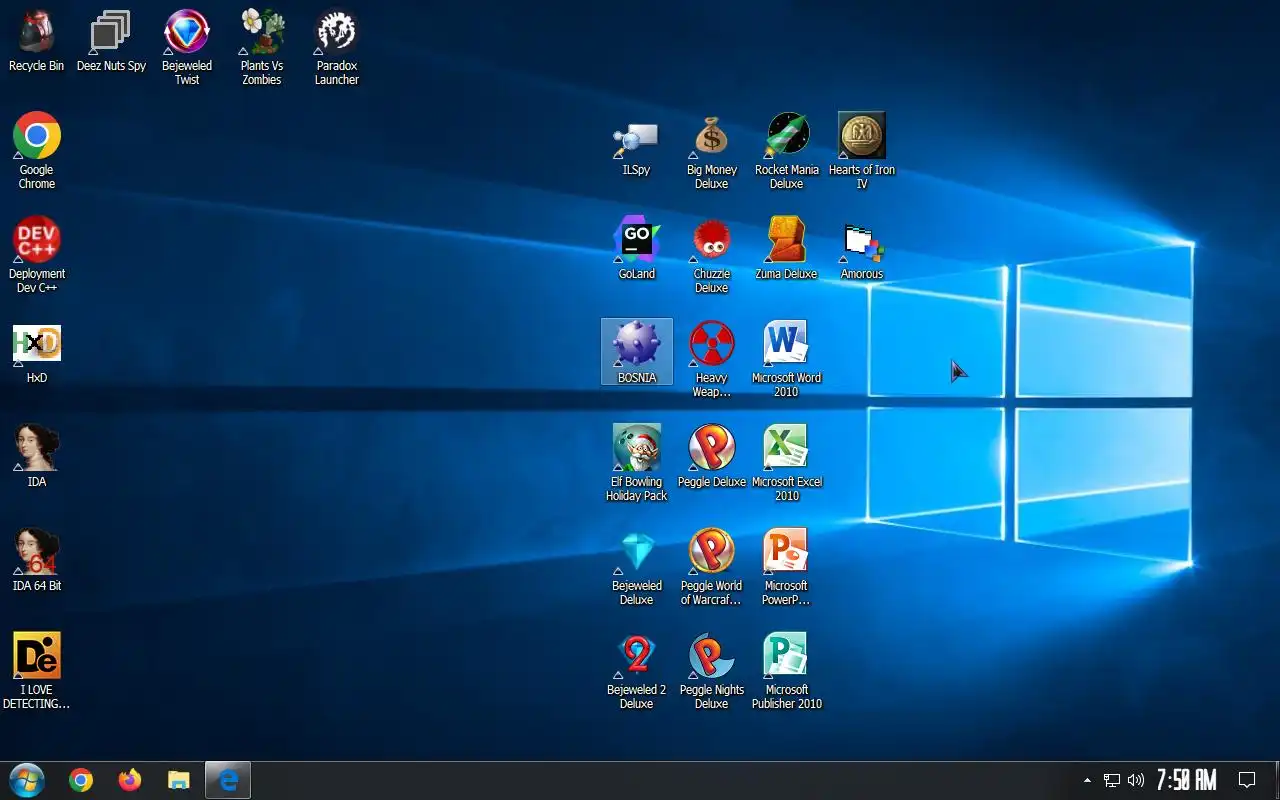Select the Hearts of Iron IV shortcut
1280x800 pixels.
[862, 151]
